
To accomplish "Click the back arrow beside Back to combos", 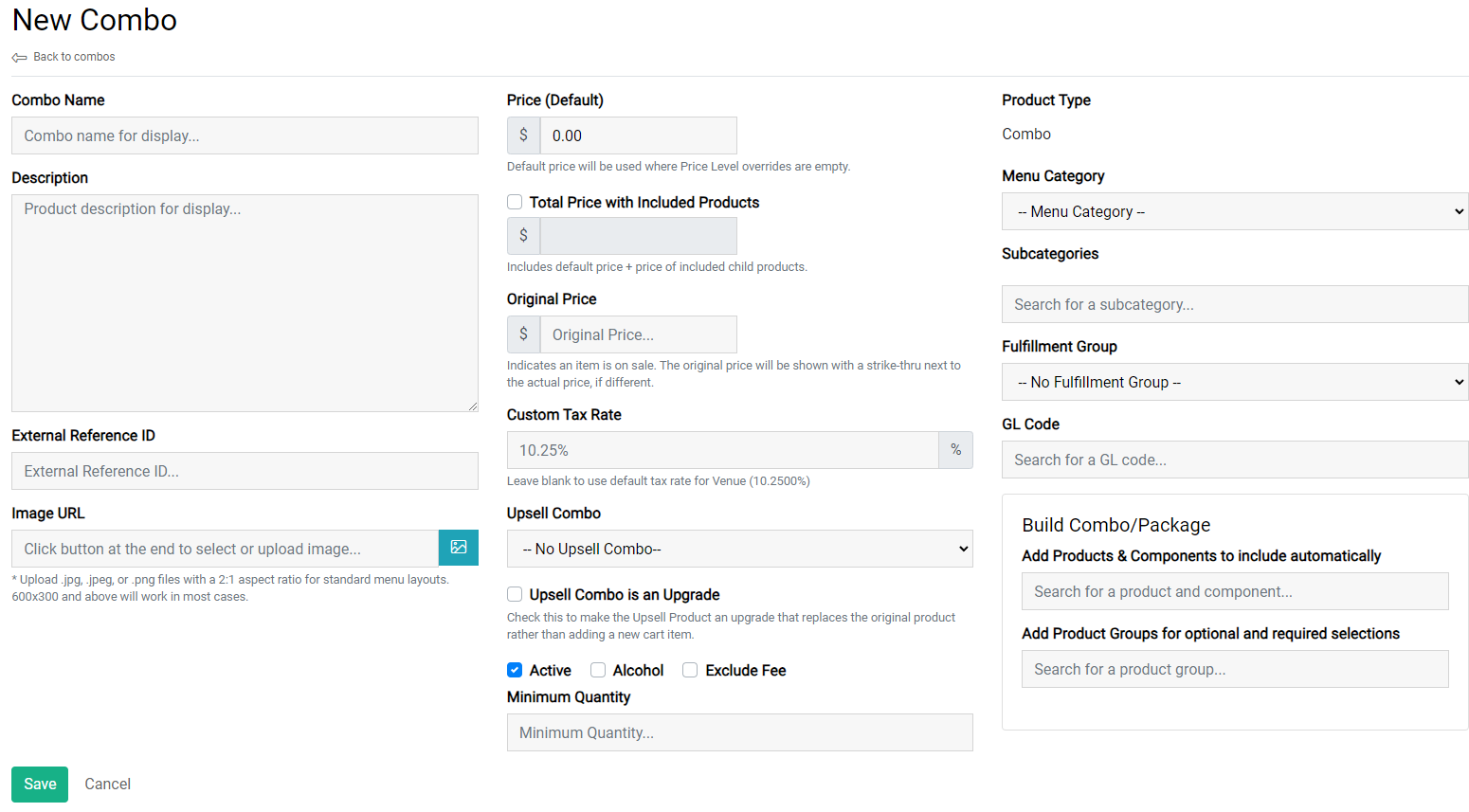I will (x=18, y=57).
